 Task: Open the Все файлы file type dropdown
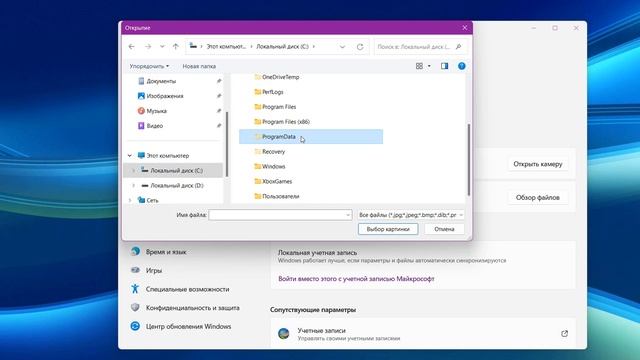tap(411, 215)
